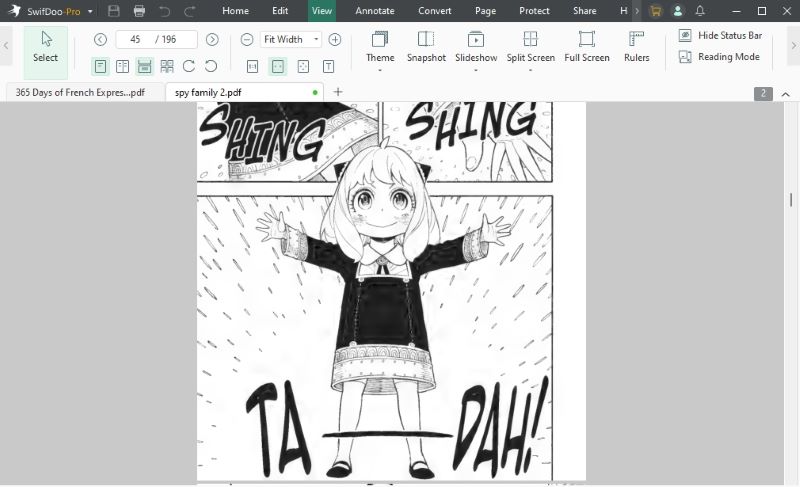Click the page number input field
This screenshot has height=487, width=800.
tap(156, 39)
